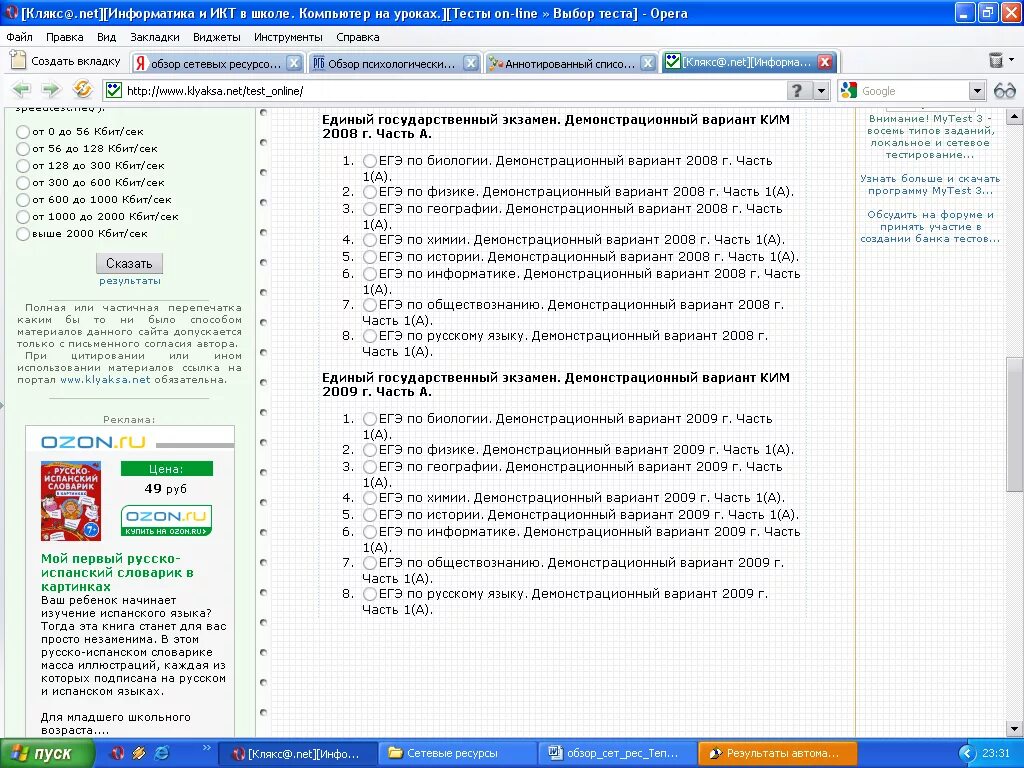
Task: Click the question mark help icon
Action: pos(797,90)
